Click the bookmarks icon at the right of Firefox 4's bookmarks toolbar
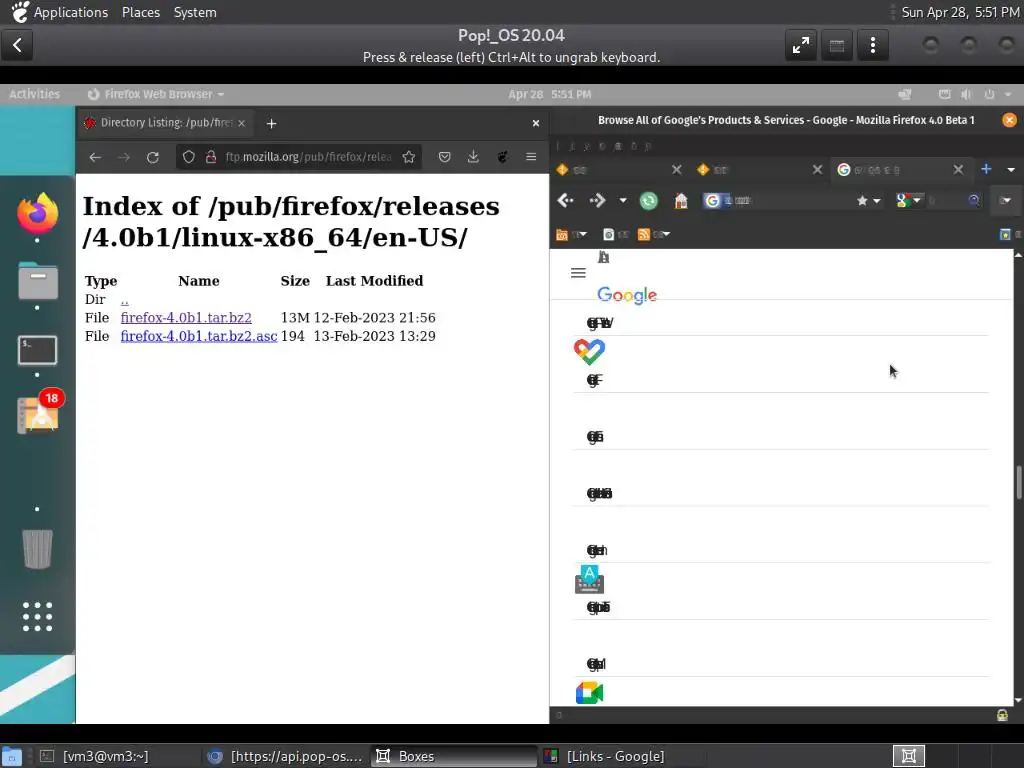Image resolution: width=1024 pixels, height=768 pixels. pos(1006,234)
